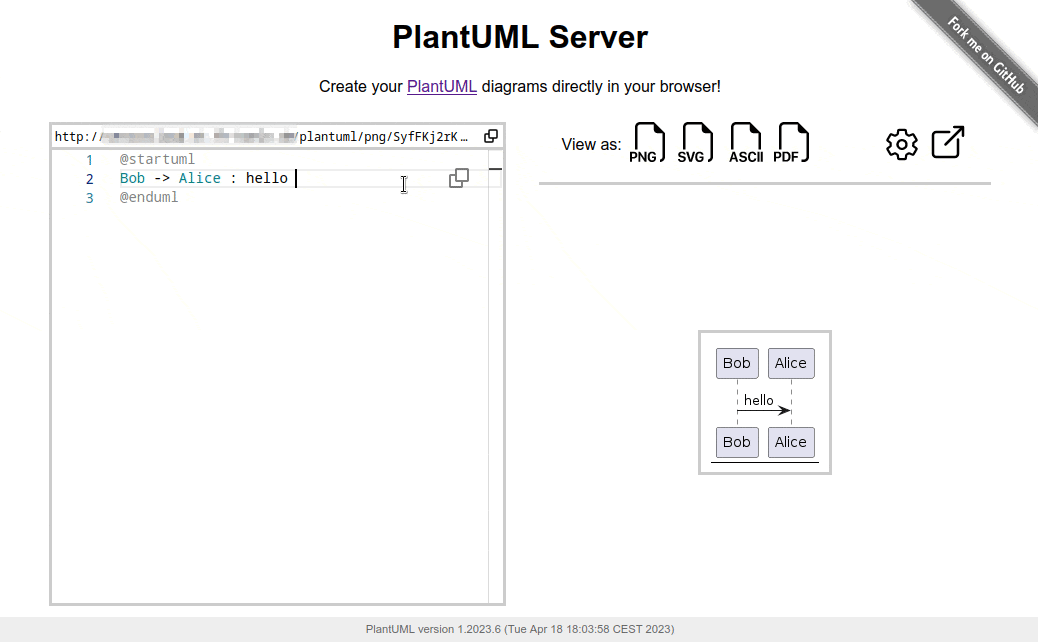
Task: Follow the PlantUML hyperlink
Action: 442,87
